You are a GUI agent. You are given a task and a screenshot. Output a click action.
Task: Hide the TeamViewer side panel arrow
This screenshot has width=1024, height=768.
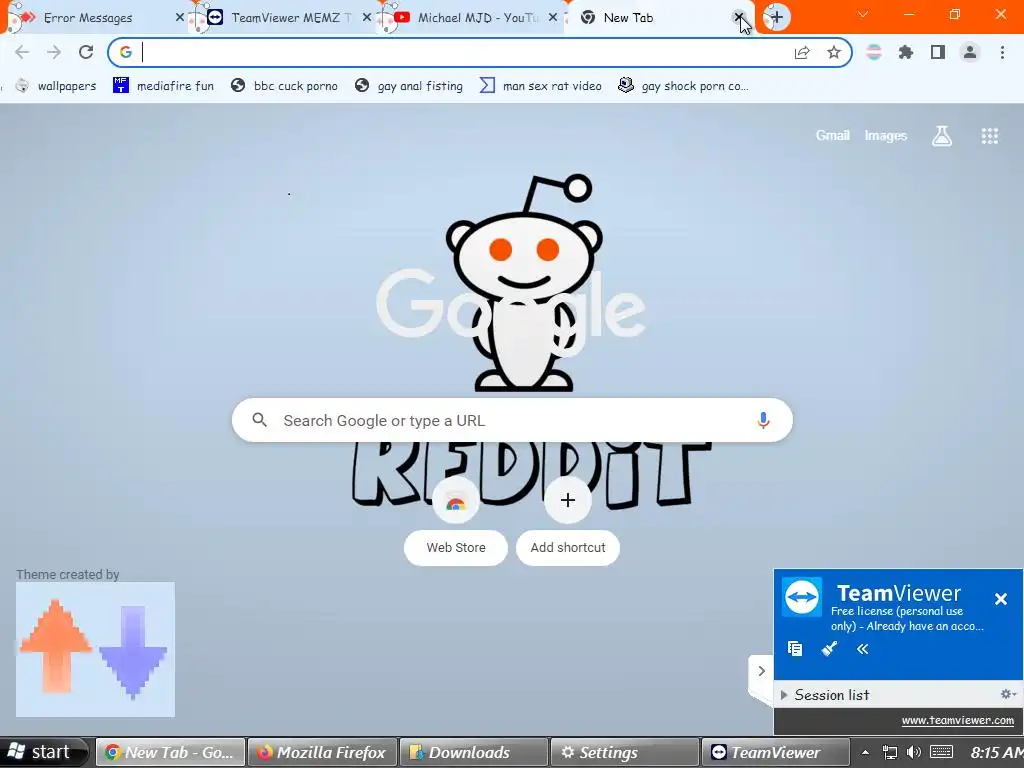tap(761, 671)
